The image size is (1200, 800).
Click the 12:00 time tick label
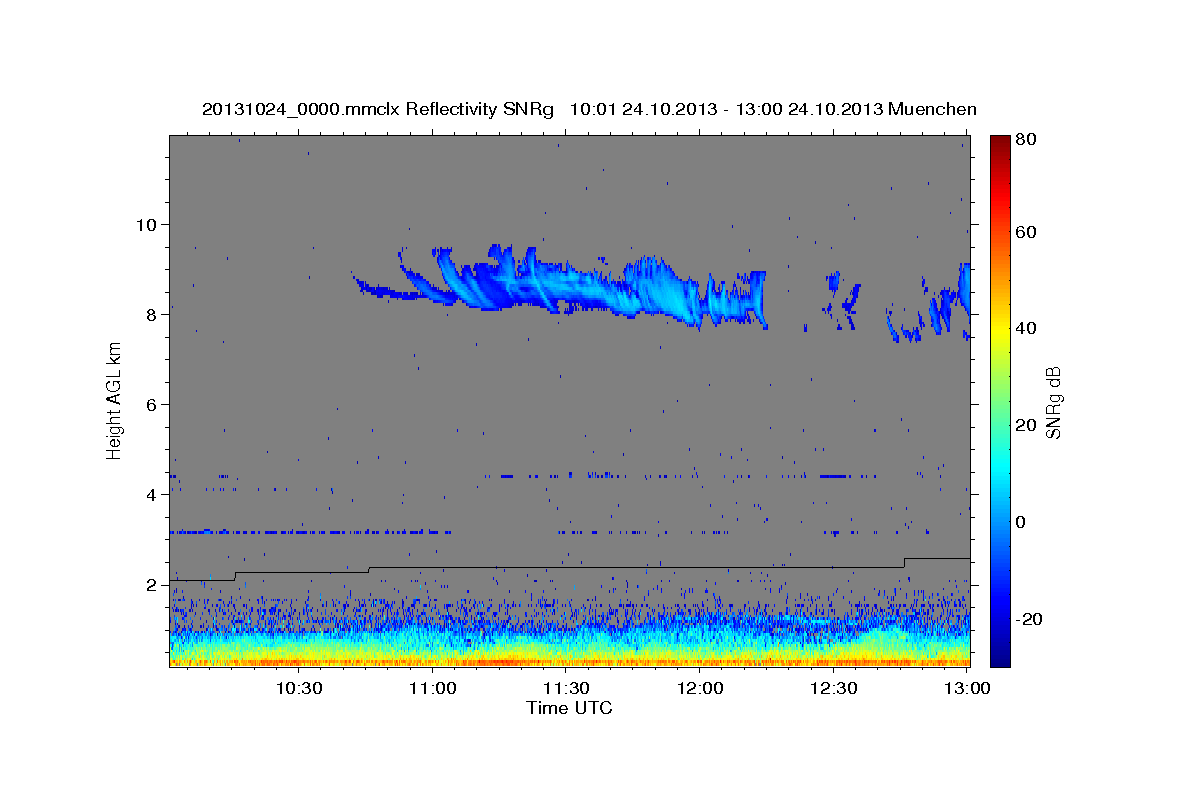(x=700, y=689)
